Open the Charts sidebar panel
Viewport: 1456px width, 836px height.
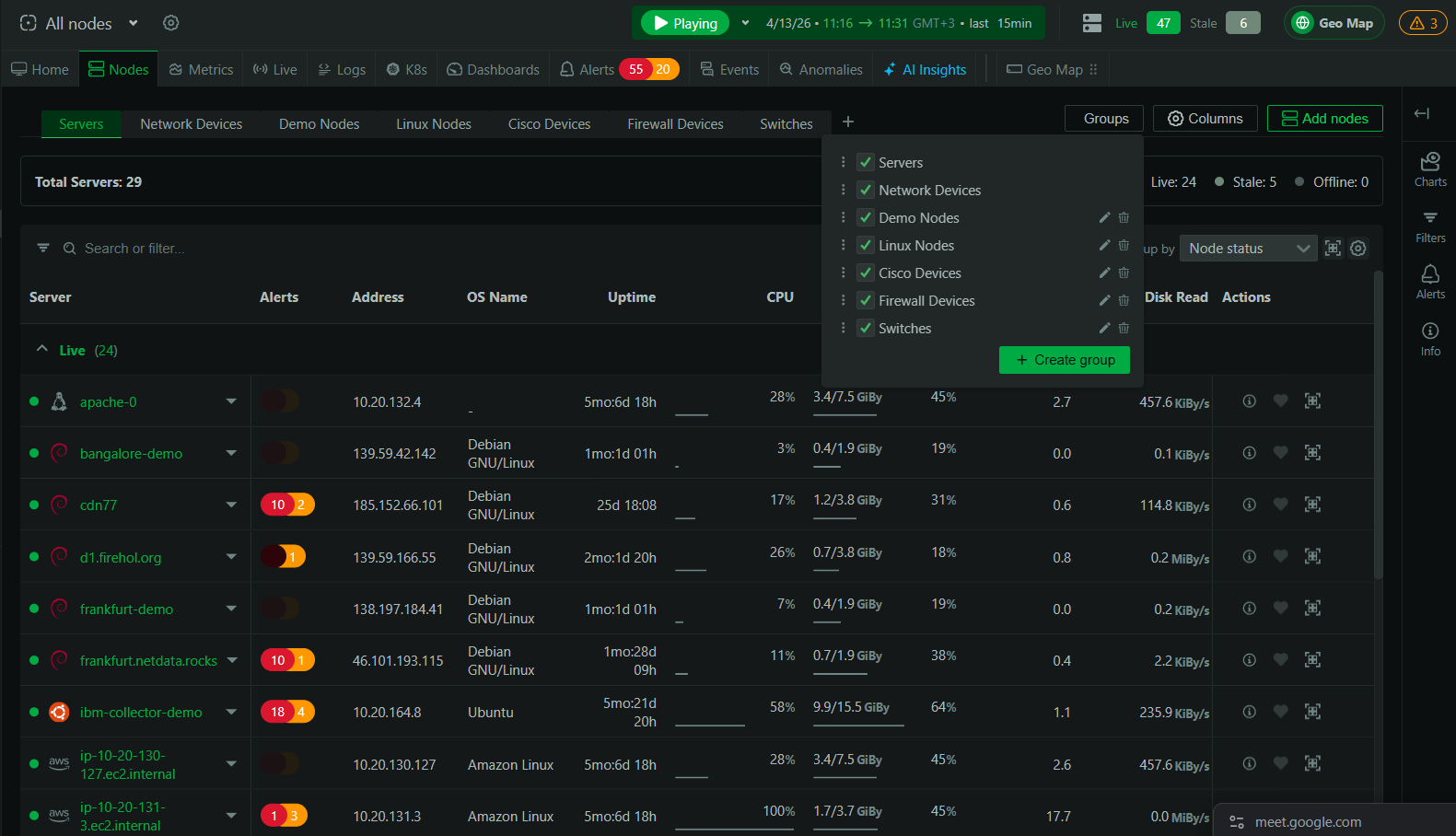coord(1429,169)
